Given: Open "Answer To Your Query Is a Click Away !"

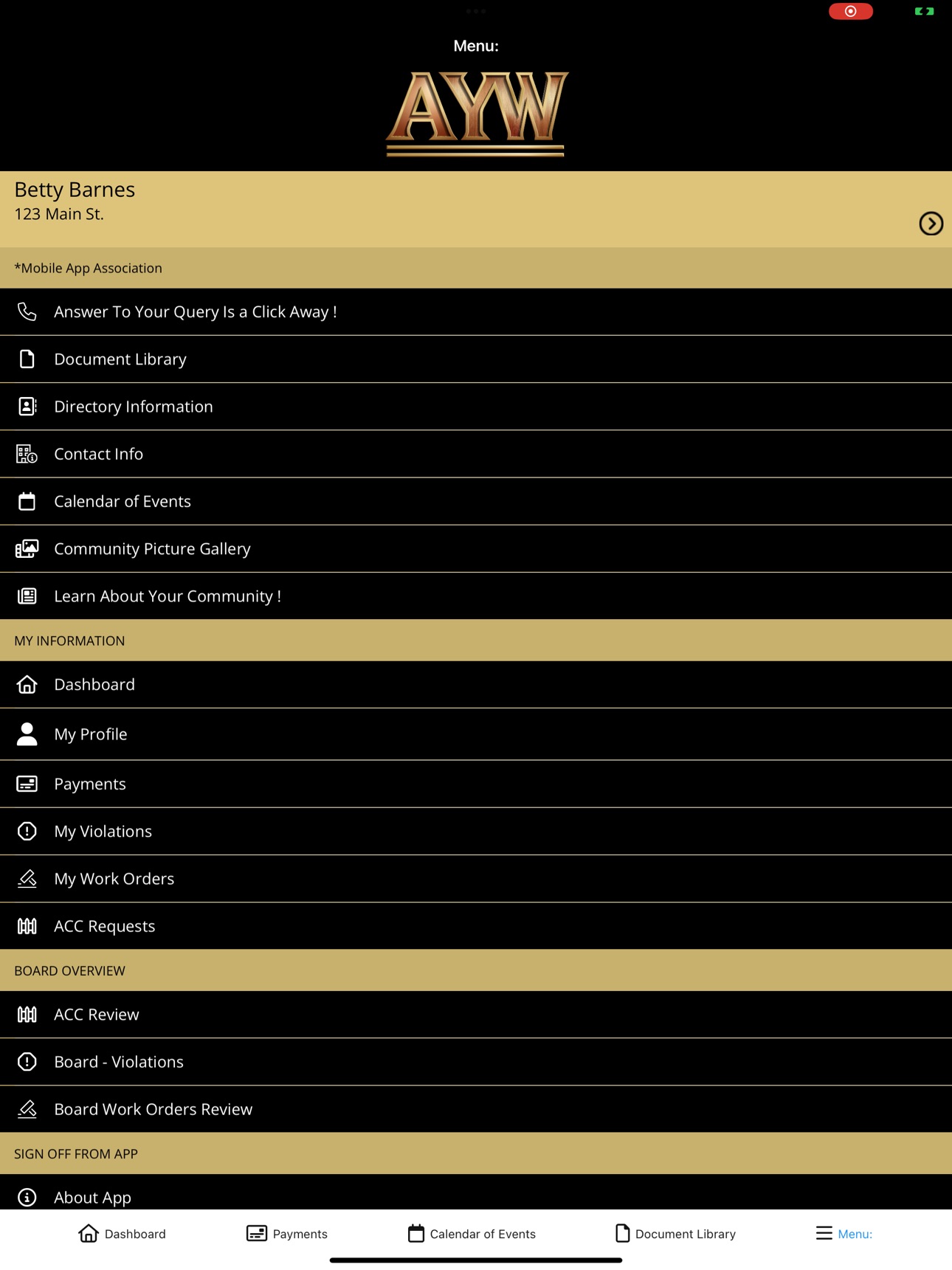Looking at the screenshot, I should click(476, 311).
